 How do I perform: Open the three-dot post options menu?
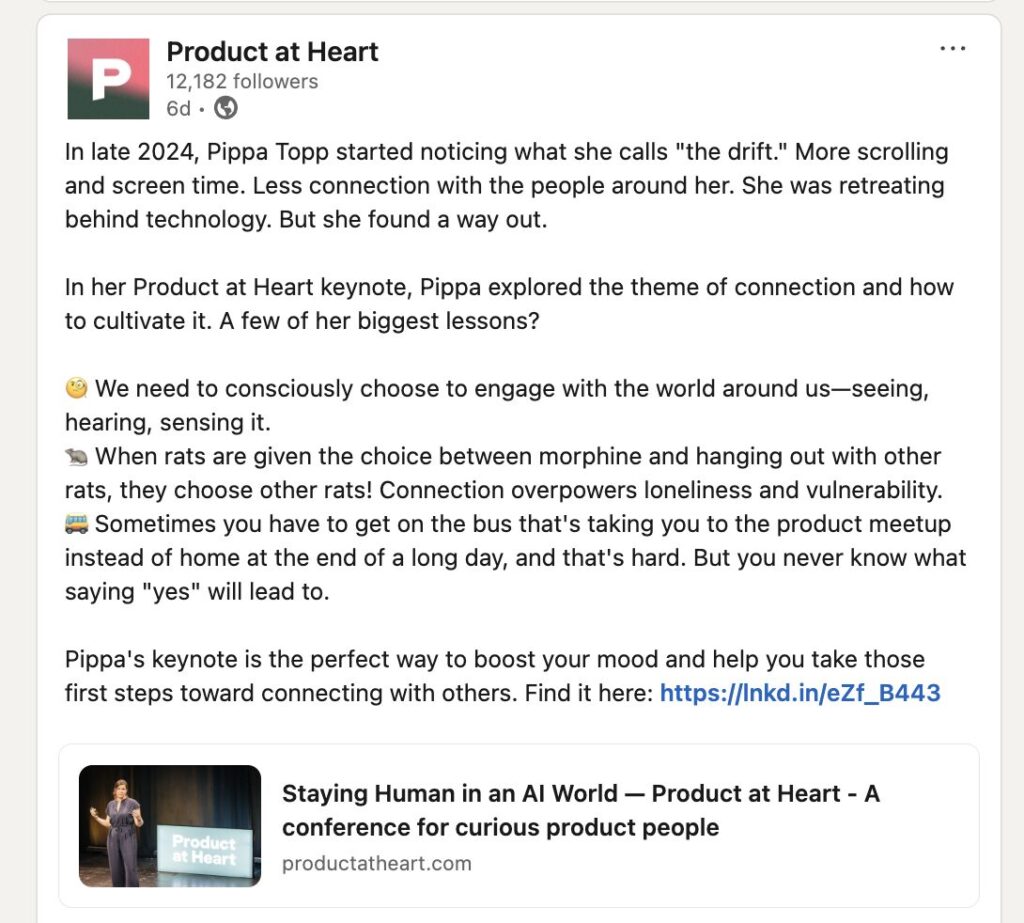952,49
